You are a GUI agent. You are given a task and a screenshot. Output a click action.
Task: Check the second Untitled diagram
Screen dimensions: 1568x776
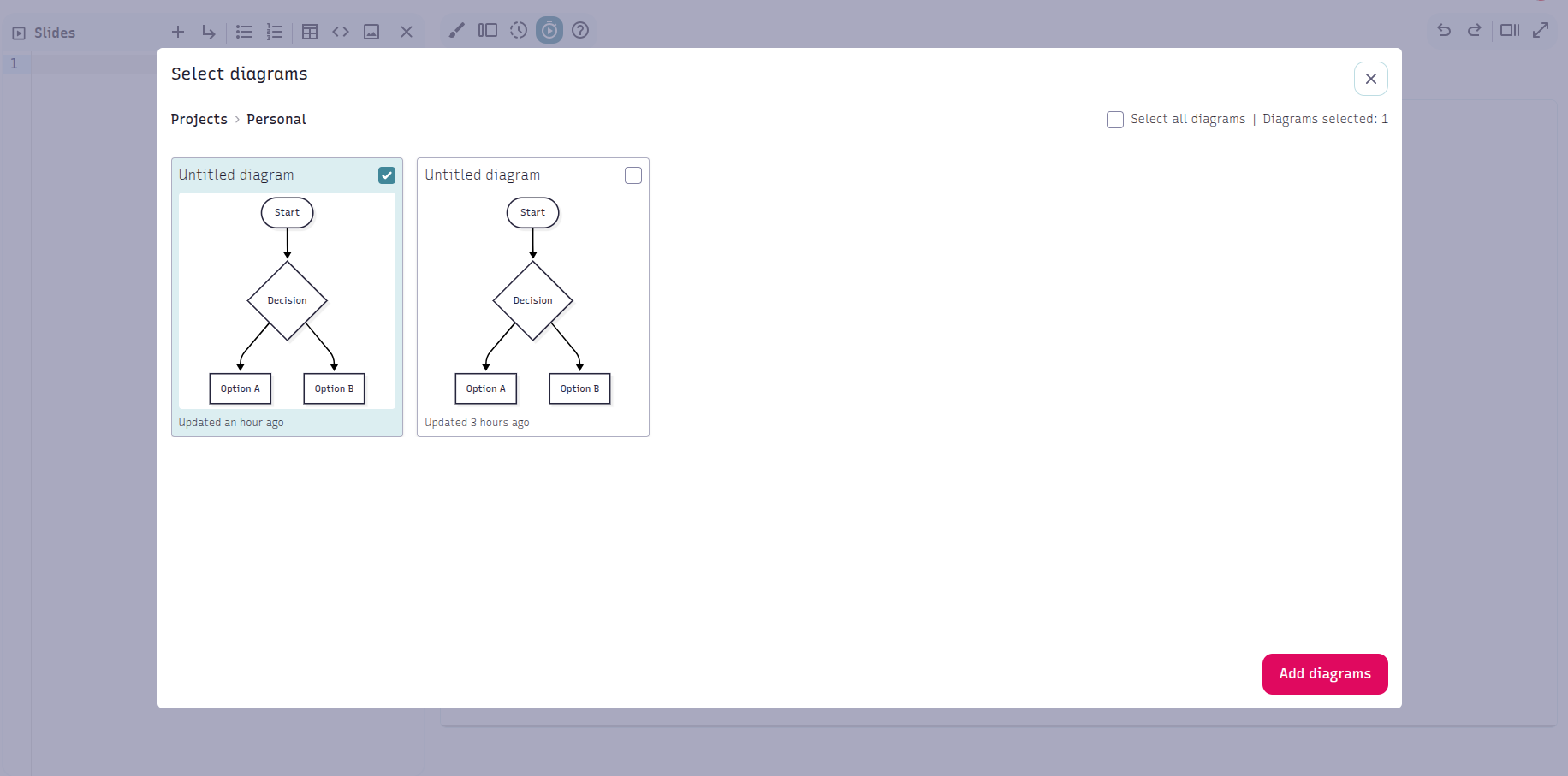click(x=633, y=175)
